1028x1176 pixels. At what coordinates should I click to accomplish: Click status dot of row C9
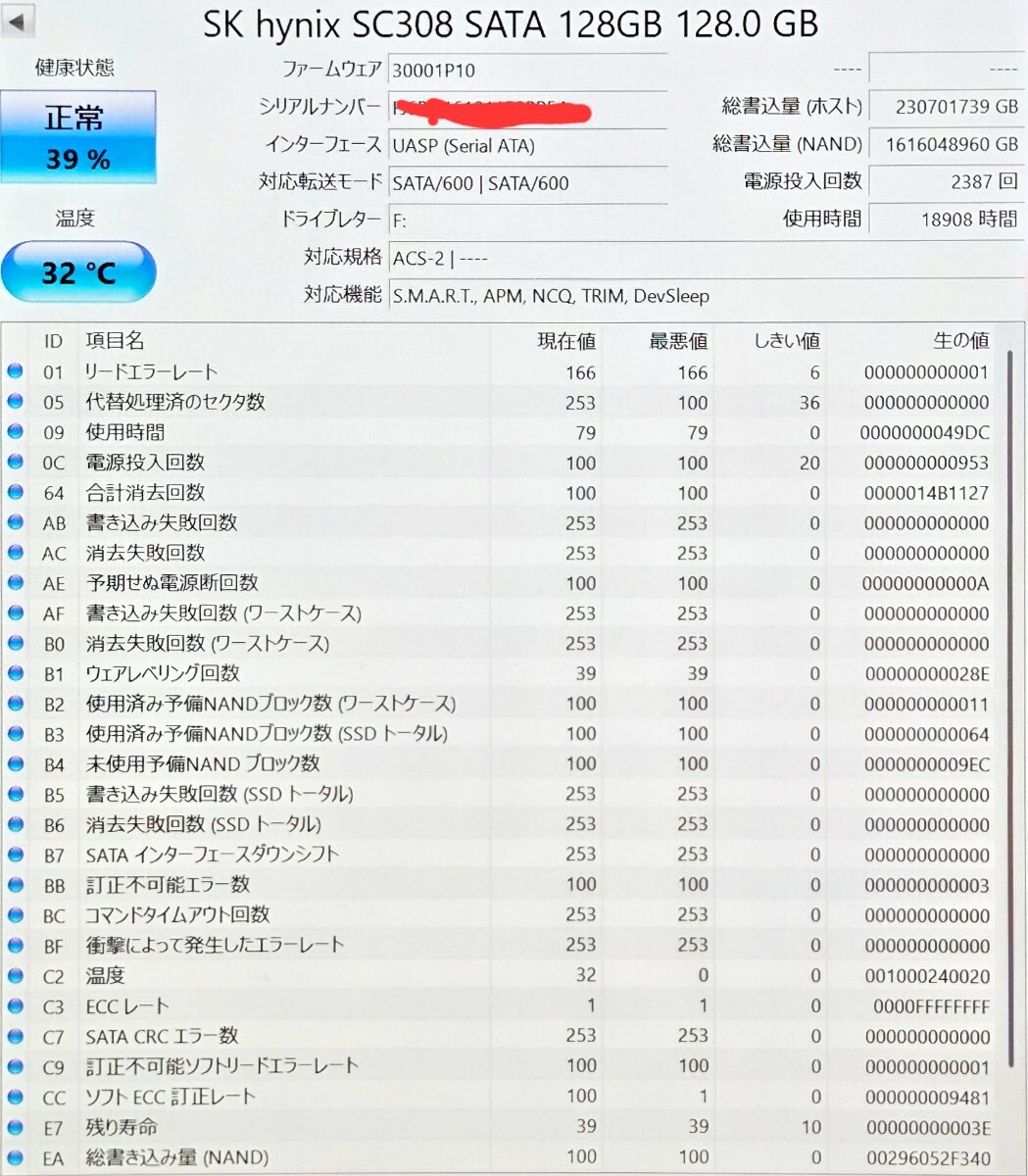click(x=15, y=1066)
